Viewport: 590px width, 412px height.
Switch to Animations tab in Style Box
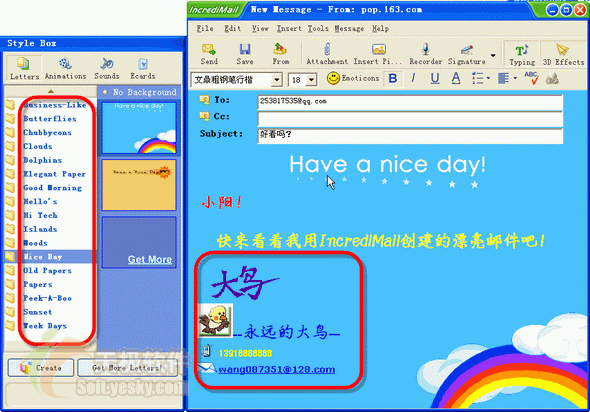coord(65,68)
